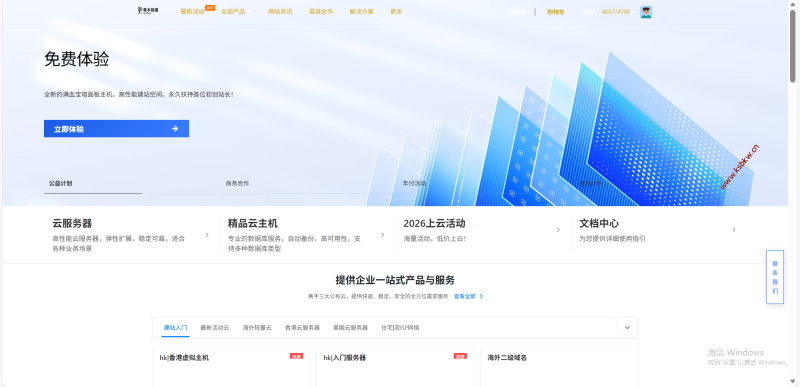Click the username 466774788 in the header
The image size is (800, 387).
click(x=615, y=12)
